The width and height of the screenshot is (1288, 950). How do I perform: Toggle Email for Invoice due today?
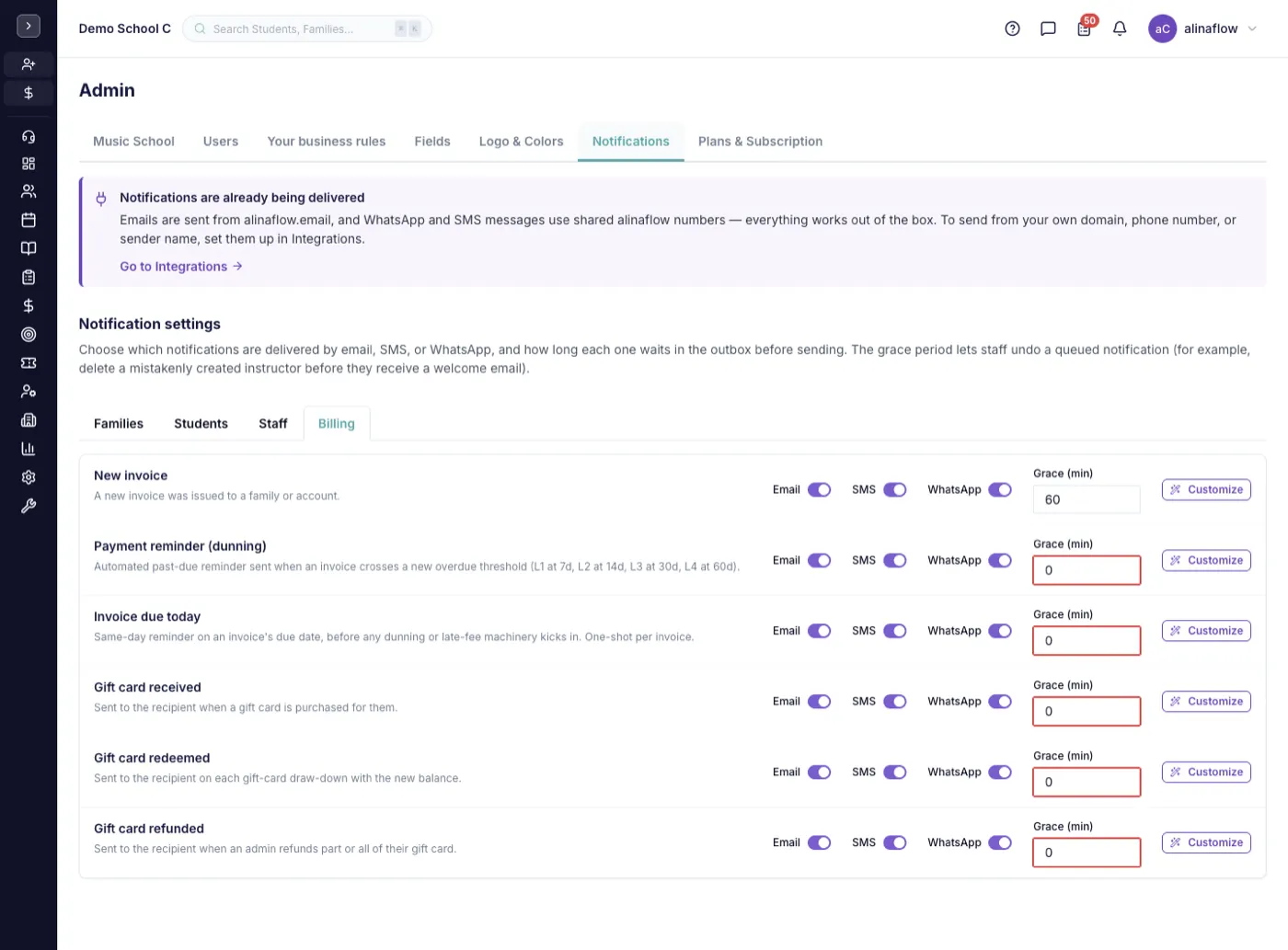(x=820, y=631)
